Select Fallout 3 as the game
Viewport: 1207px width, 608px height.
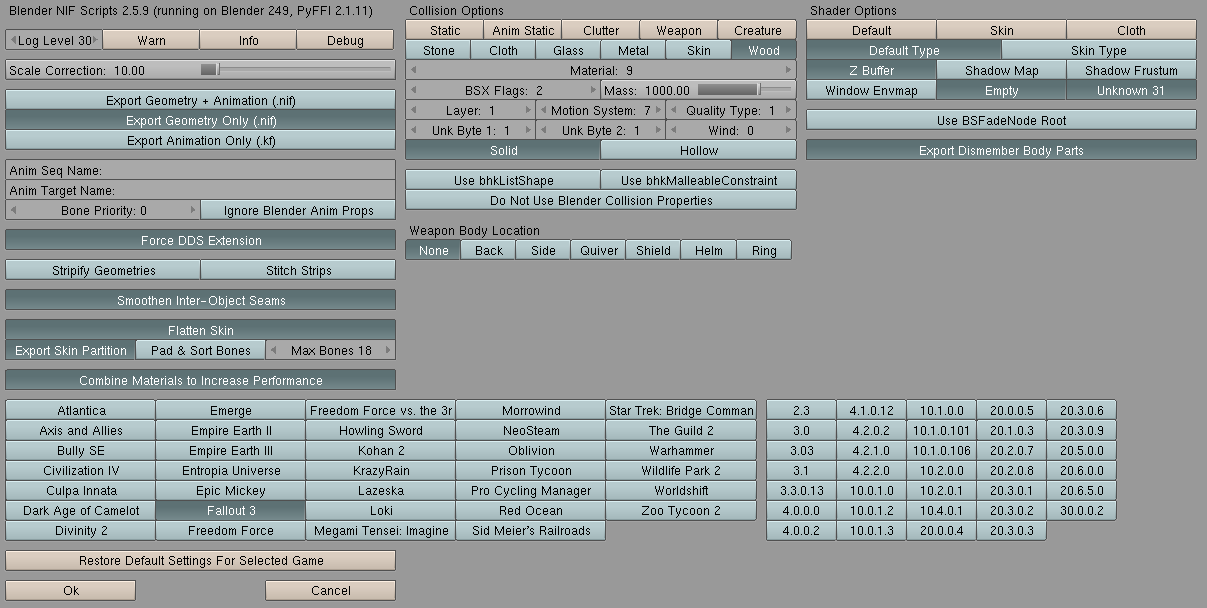231,510
